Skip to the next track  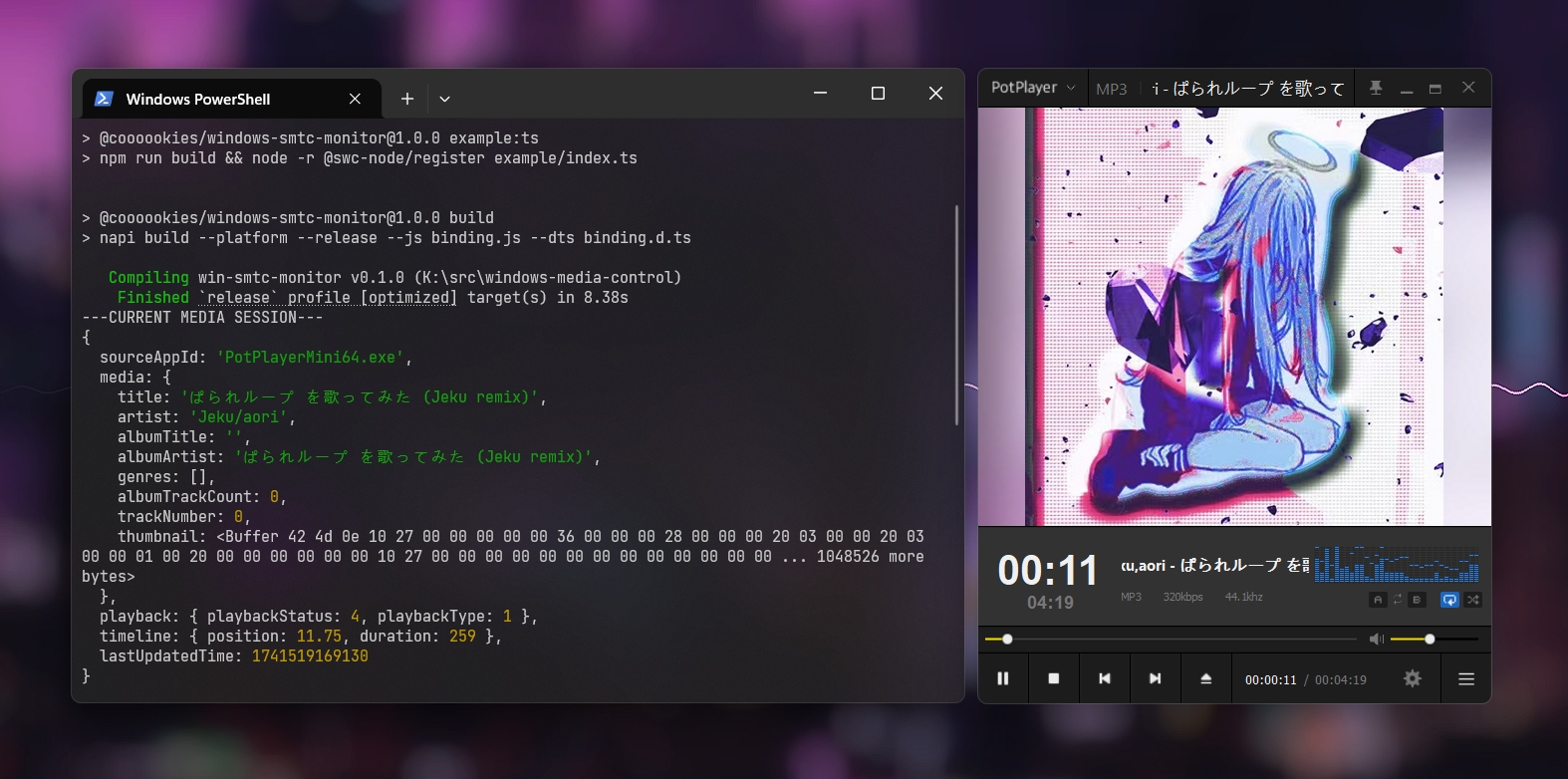pos(1156,678)
